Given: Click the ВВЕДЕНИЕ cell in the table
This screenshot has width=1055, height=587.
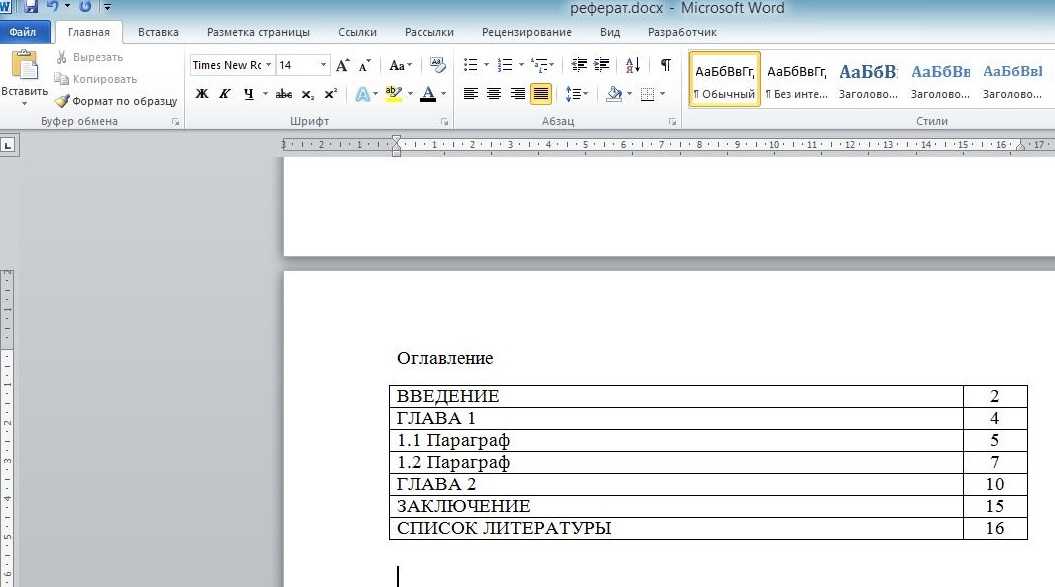Looking at the screenshot, I should pos(448,396).
